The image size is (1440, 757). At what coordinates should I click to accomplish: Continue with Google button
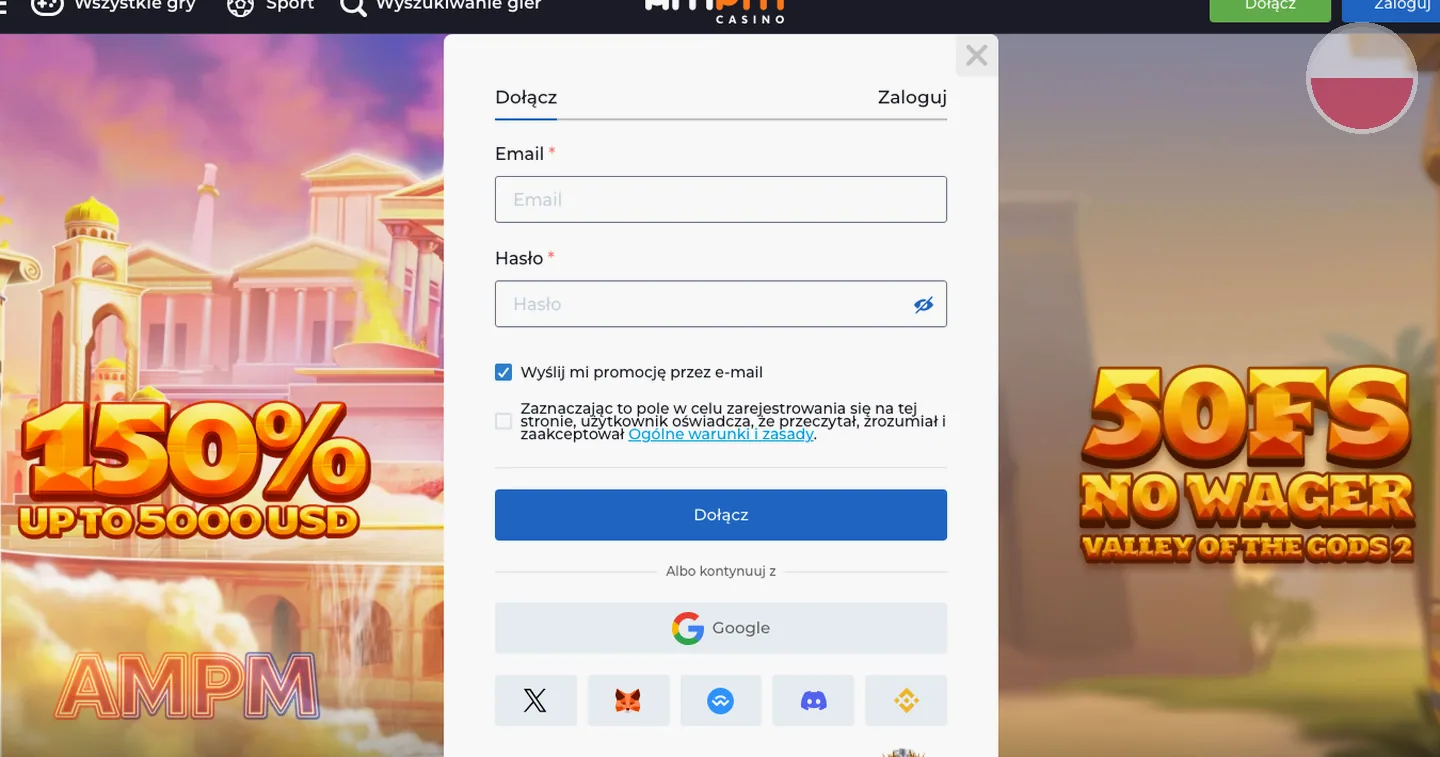click(x=721, y=628)
